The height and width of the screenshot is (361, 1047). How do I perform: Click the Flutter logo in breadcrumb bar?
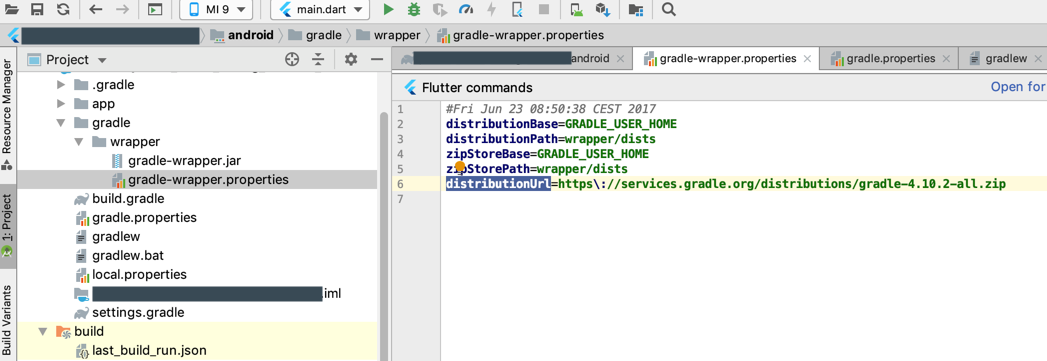click(13, 35)
